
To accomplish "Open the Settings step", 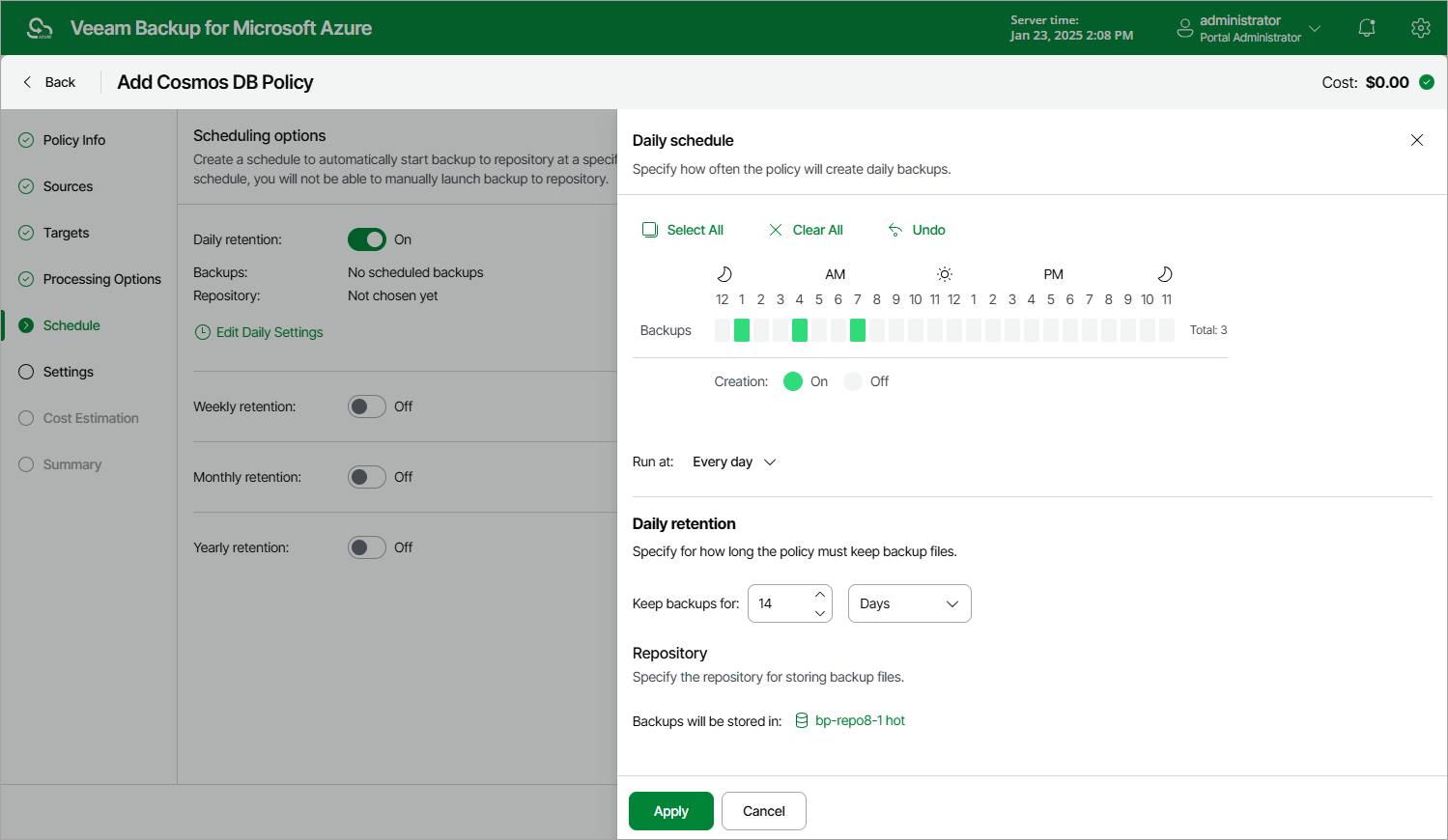I will (69, 372).
